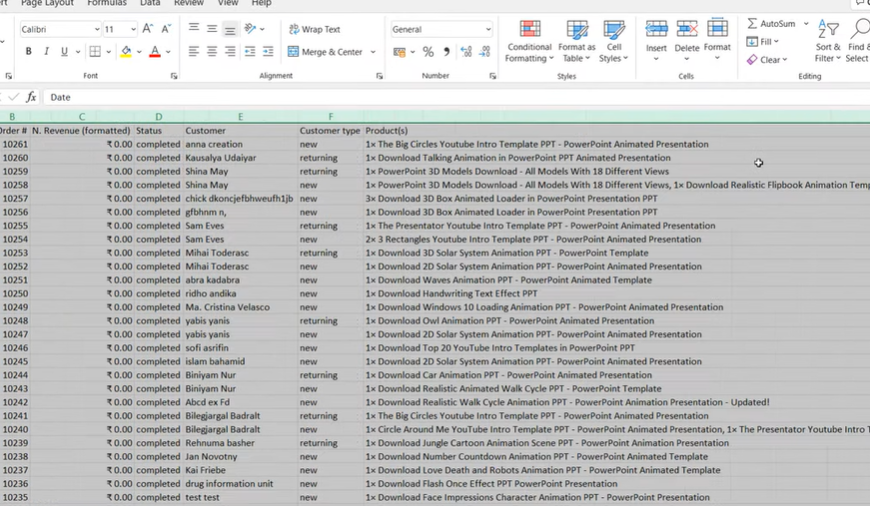Open borders dropdown arrow

pos(109,52)
